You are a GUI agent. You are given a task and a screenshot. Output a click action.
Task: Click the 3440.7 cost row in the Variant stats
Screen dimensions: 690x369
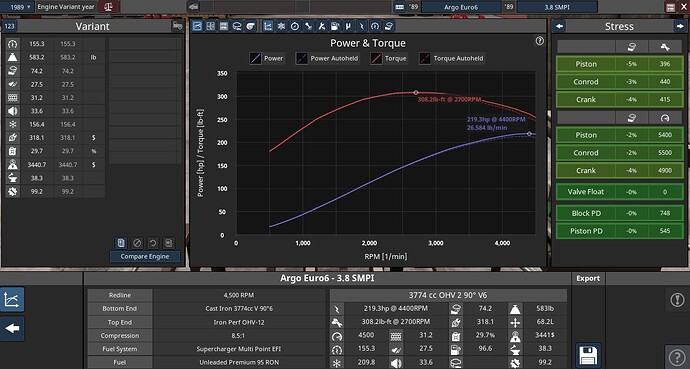click(55, 164)
